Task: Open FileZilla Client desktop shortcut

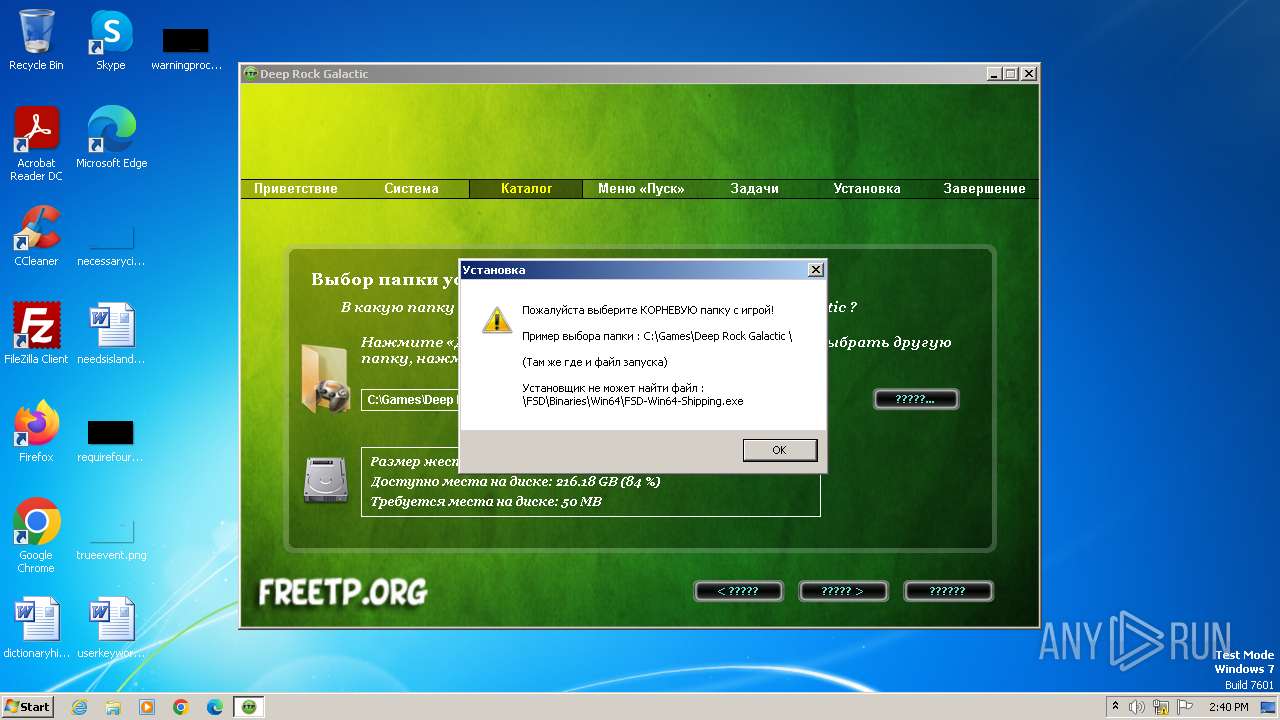Action: click(36, 333)
